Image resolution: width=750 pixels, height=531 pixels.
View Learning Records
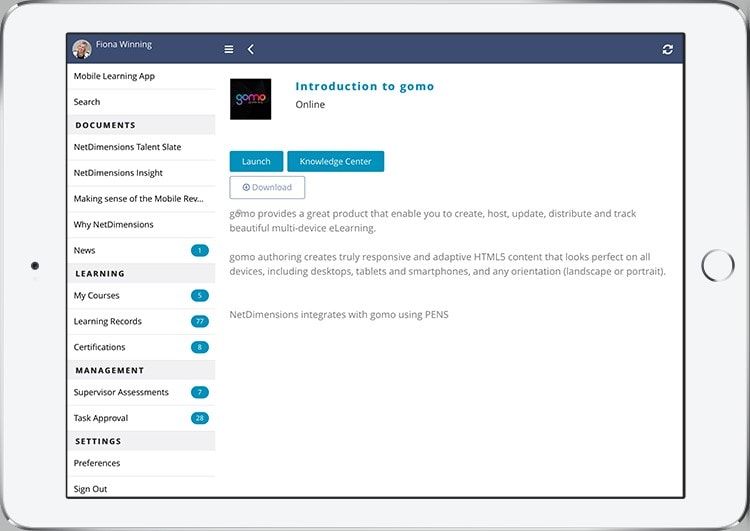click(142, 321)
